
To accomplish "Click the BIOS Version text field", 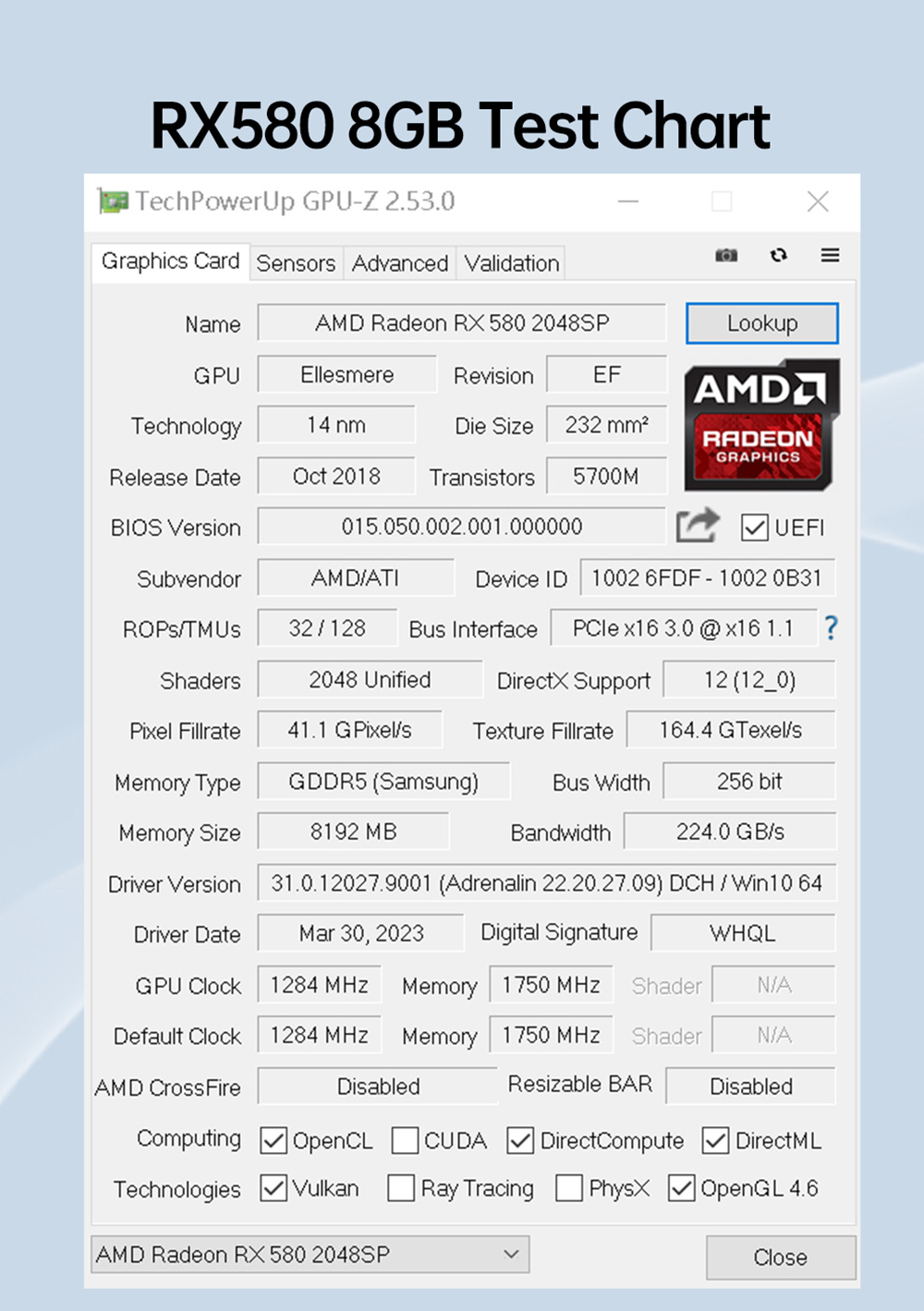I will point(462,527).
